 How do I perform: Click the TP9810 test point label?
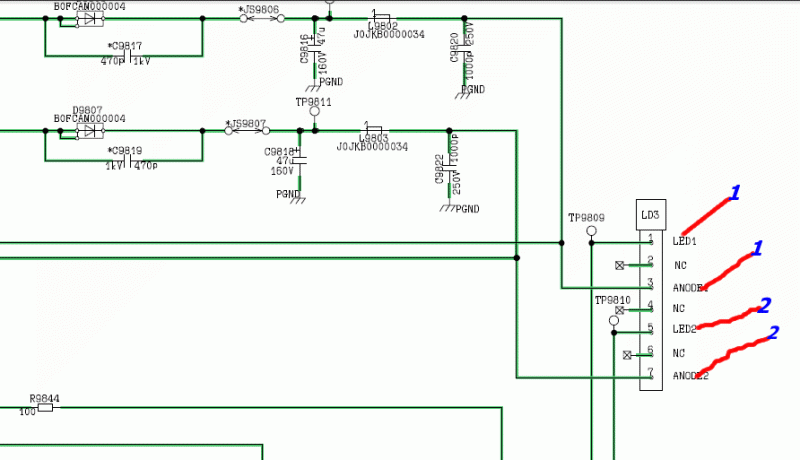[x=613, y=300]
